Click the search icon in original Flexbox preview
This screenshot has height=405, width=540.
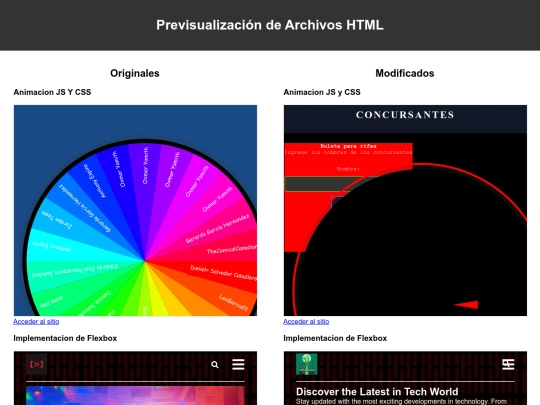(x=215, y=365)
